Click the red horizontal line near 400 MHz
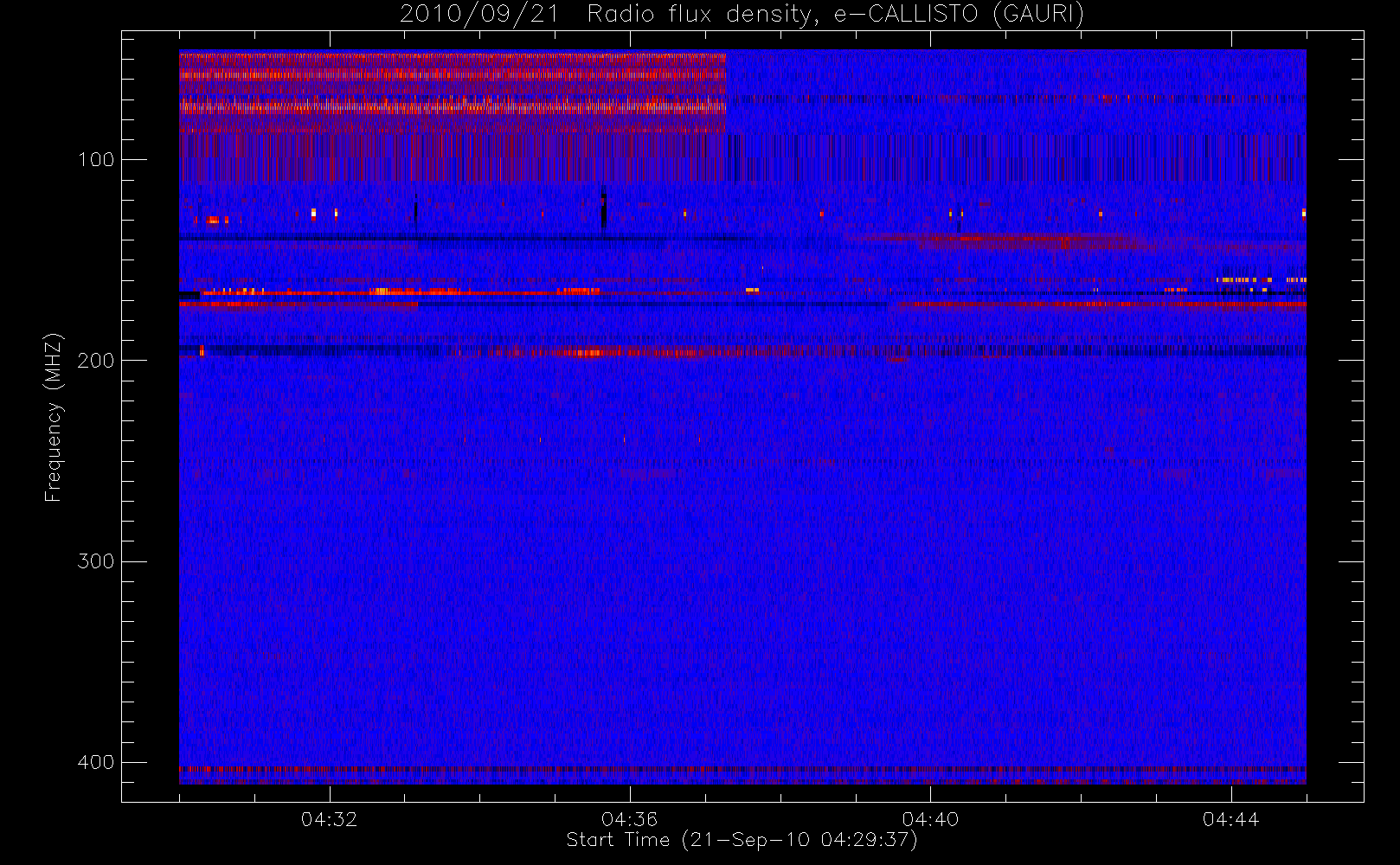 742,768
